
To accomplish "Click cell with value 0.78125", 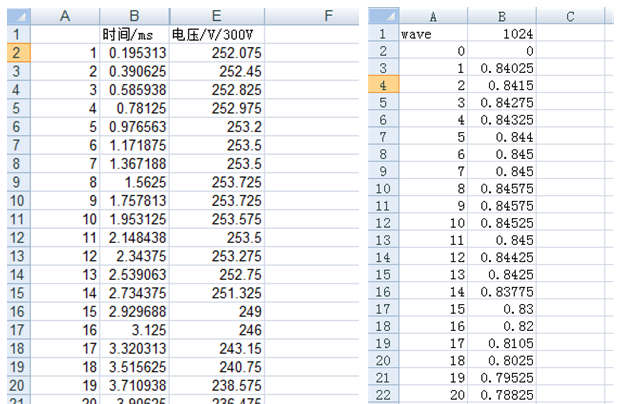I will pyautogui.click(x=134, y=108).
